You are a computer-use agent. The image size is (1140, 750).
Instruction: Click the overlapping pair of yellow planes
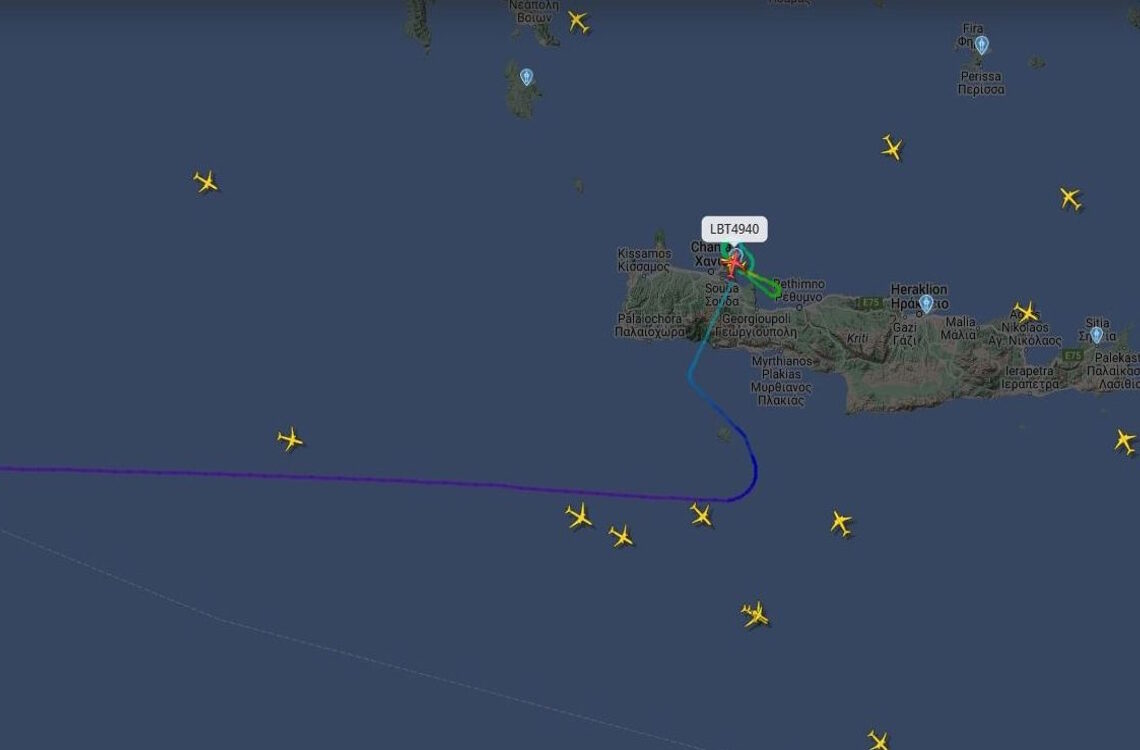[x=755, y=614]
